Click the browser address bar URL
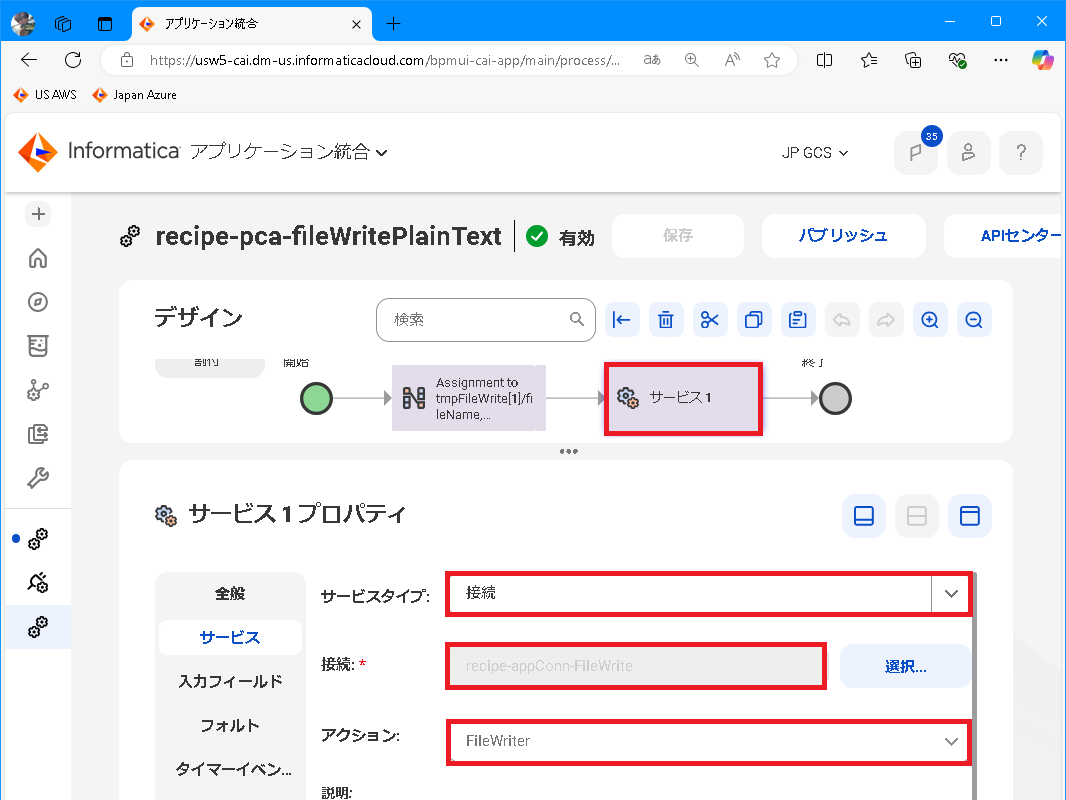1066x800 pixels. [384, 60]
